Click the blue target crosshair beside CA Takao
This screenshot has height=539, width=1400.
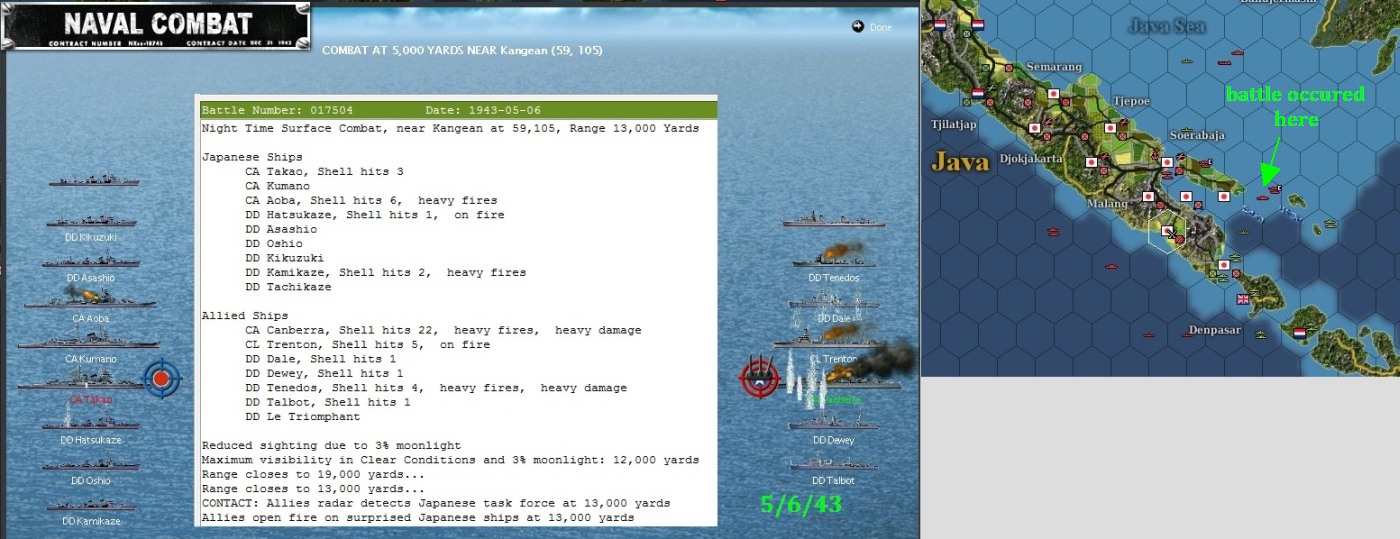coord(159,379)
